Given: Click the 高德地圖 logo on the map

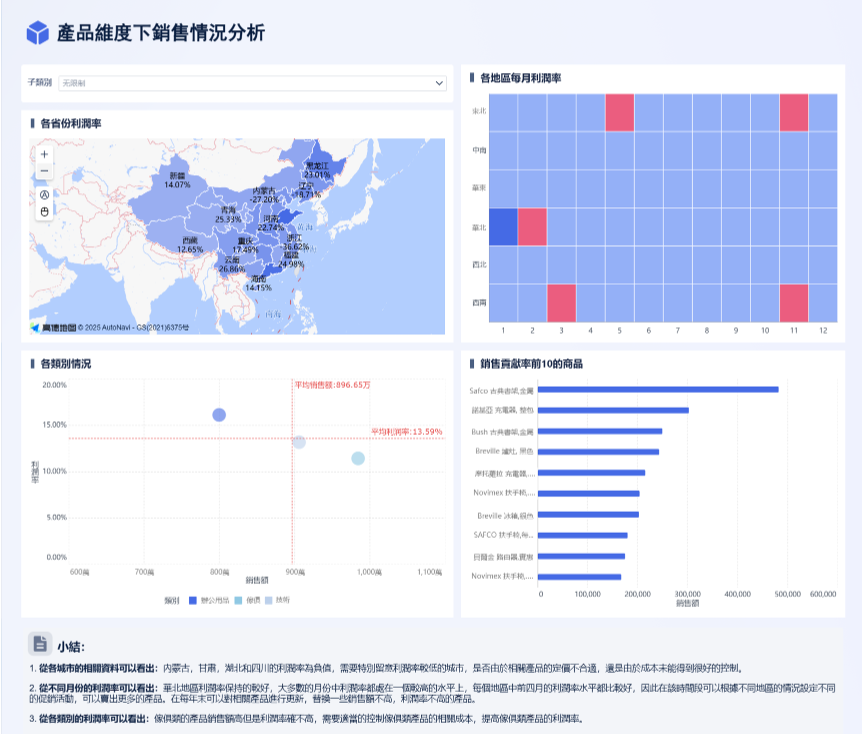Looking at the screenshot, I should [54, 328].
